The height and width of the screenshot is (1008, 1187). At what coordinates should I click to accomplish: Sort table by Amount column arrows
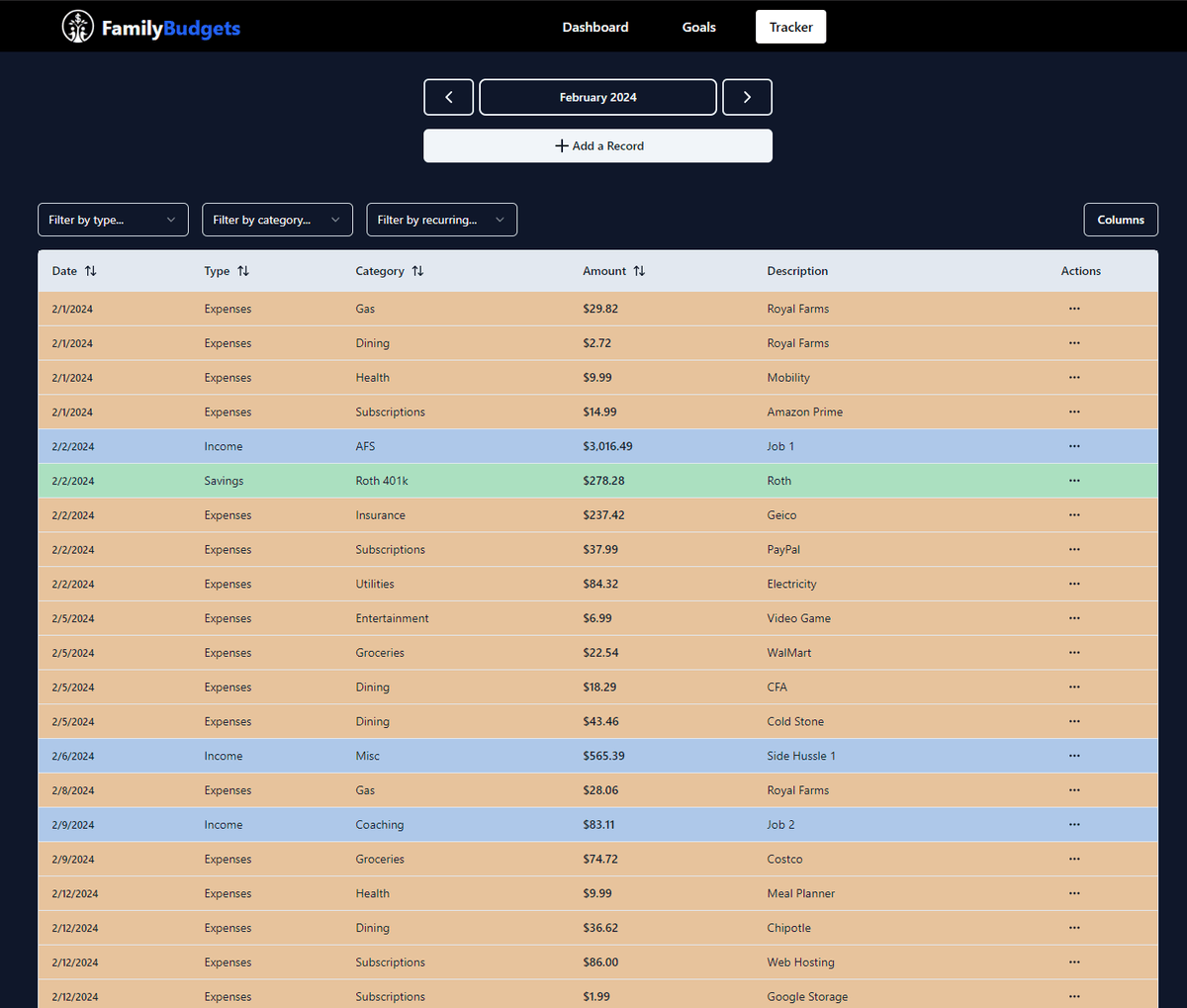[639, 271]
